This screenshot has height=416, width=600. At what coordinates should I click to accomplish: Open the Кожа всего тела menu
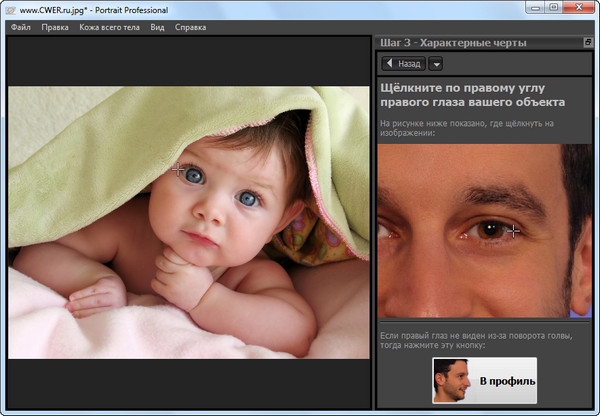click(108, 27)
